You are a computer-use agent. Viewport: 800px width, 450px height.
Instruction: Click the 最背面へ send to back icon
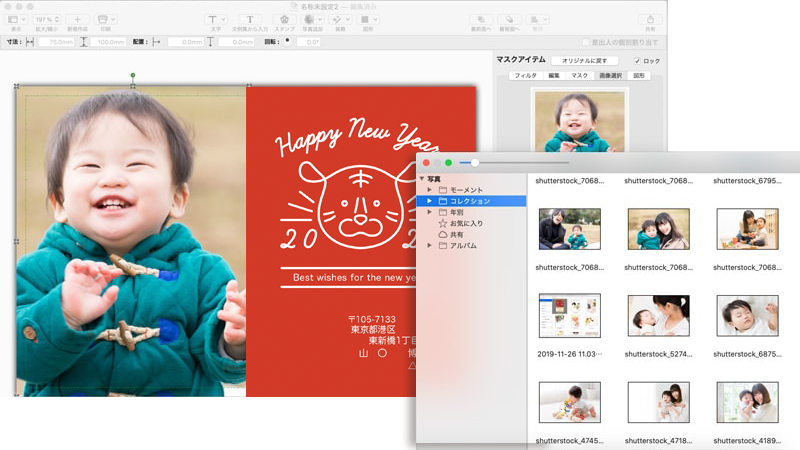pyautogui.click(x=509, y=19)
